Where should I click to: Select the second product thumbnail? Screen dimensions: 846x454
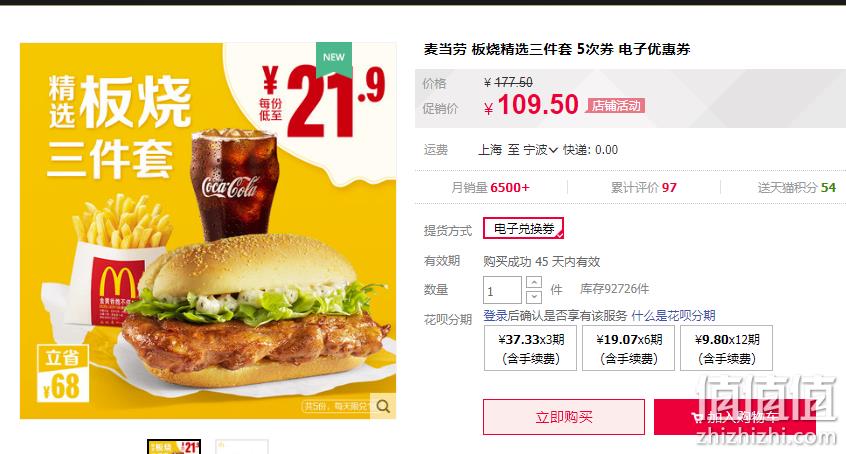click(x=242, y=447)
